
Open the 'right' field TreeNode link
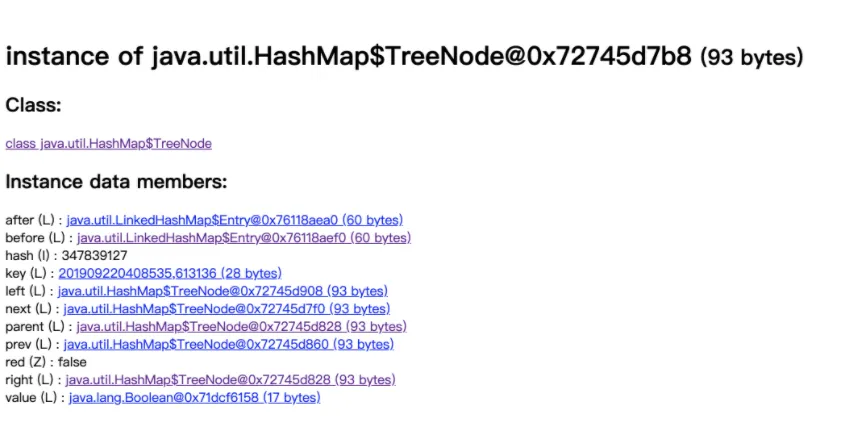click(x=230, y=380)
